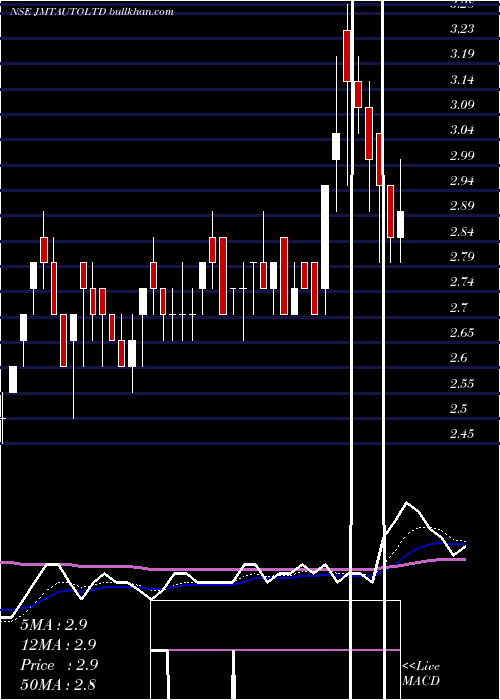Click the 2.84 price axis label
500x700 pixels.
pos(462,232)
